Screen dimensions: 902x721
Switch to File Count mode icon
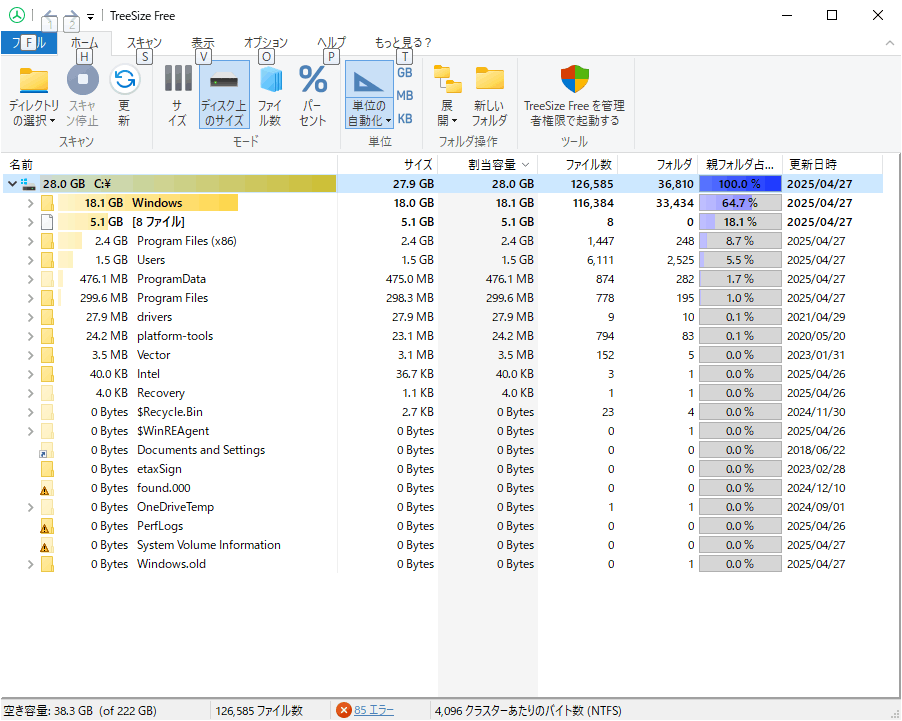[270, 79]
